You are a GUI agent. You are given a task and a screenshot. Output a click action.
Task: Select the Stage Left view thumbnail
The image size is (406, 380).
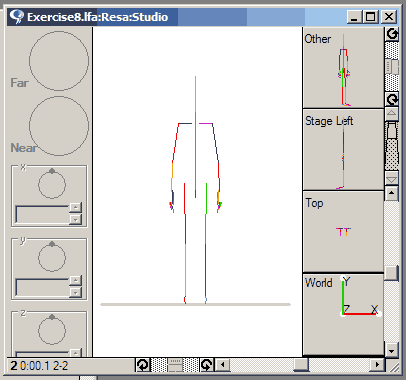[343, 150]
